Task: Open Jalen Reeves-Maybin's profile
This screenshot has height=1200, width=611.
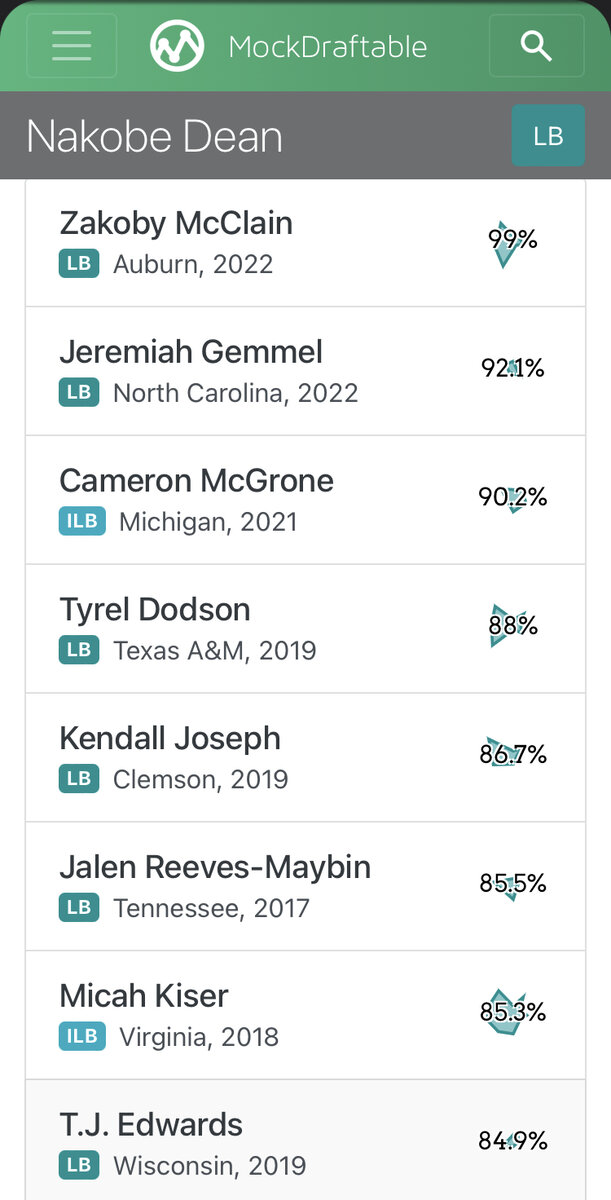Action: pyautogui.click(x=215, y=867)
